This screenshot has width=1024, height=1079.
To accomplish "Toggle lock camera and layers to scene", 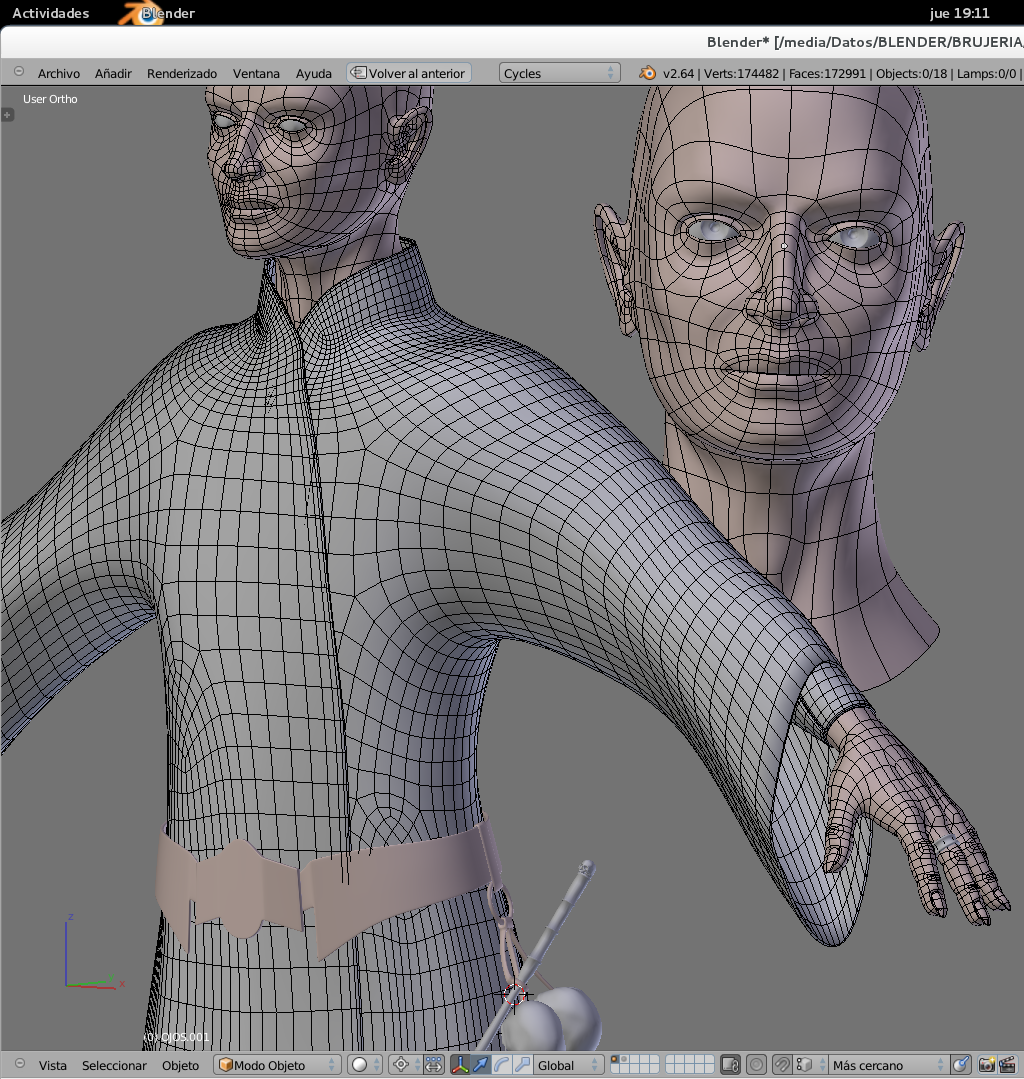I will [730, 1065].
